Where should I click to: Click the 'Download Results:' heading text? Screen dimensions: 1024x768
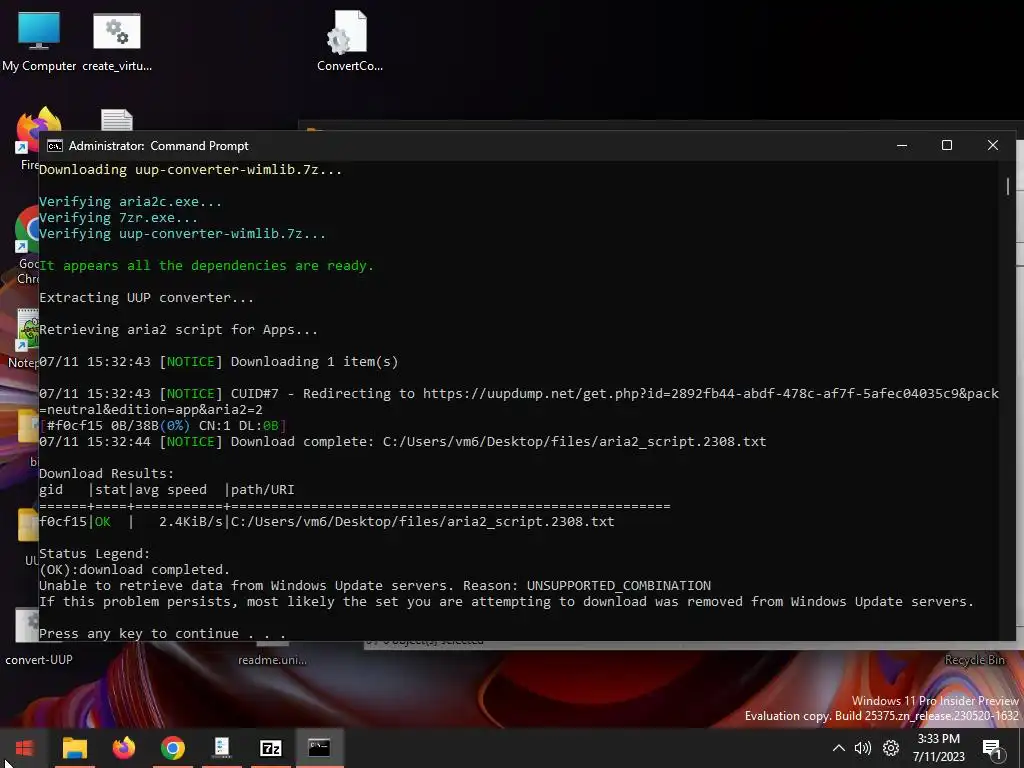(106, 473)
